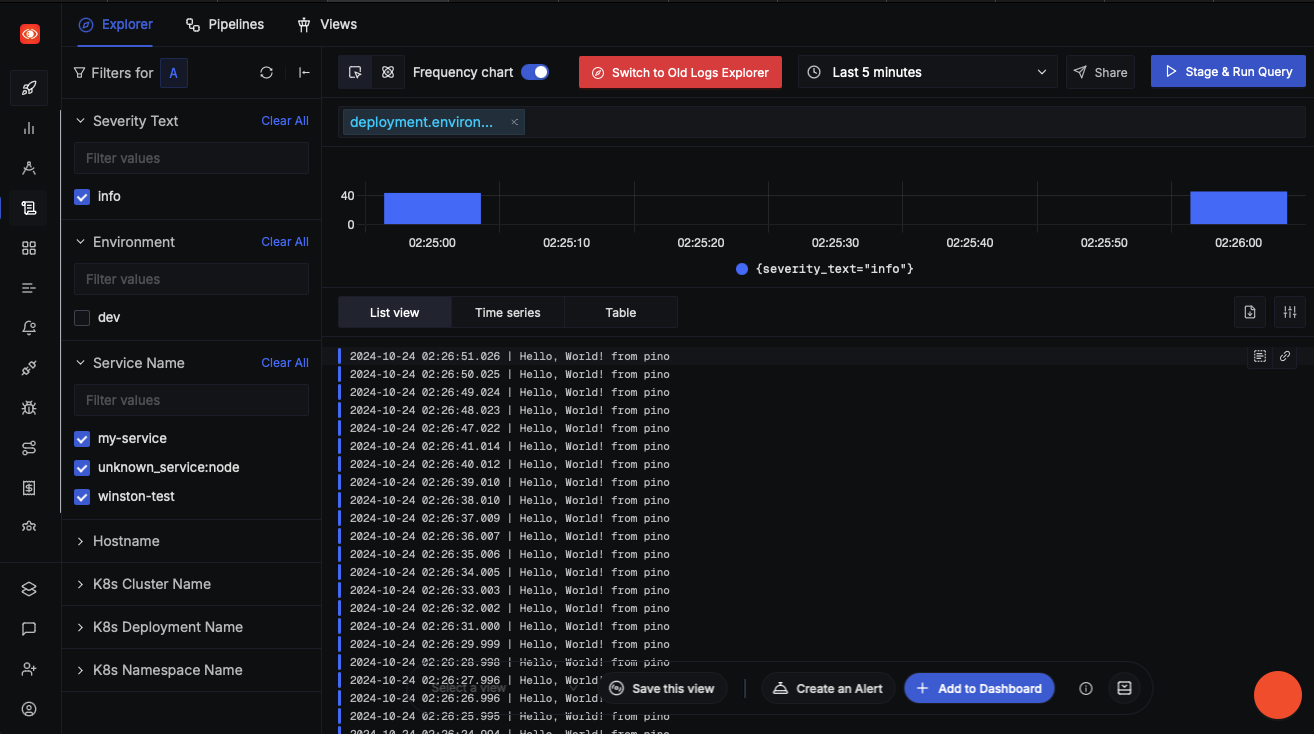Click the save icon next to info circle
Image resolution: width=1314 pixels, height=734 pixels.
1124,688
